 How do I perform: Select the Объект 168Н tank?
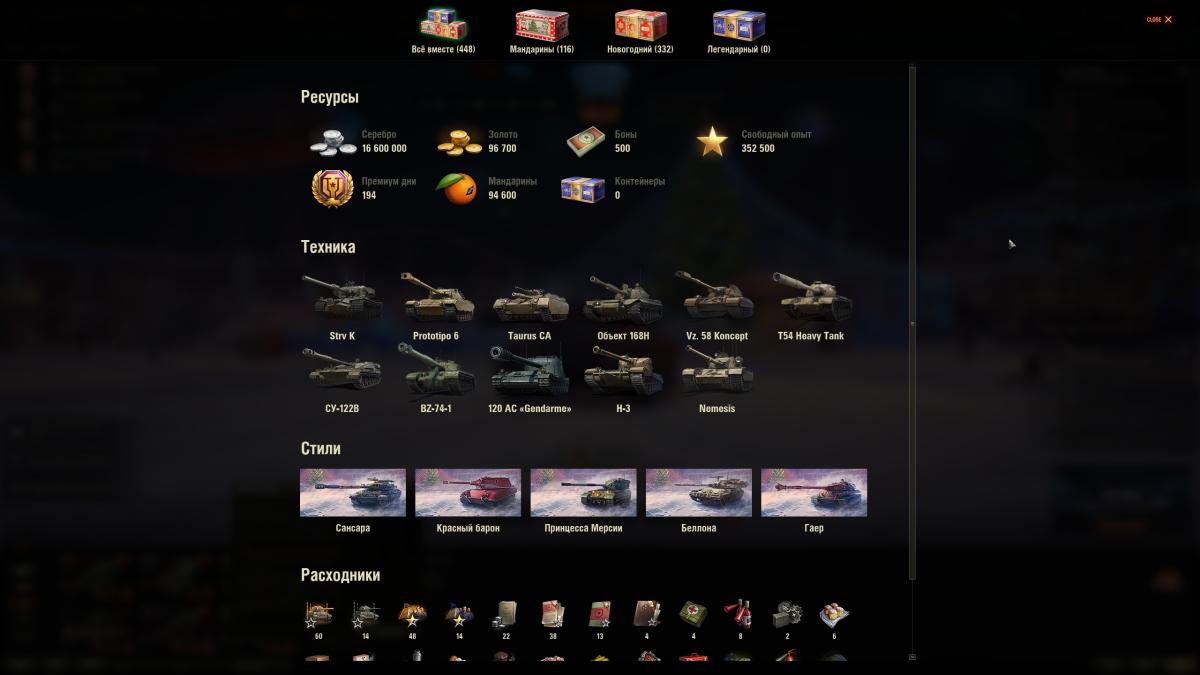(x=623, y=307)
